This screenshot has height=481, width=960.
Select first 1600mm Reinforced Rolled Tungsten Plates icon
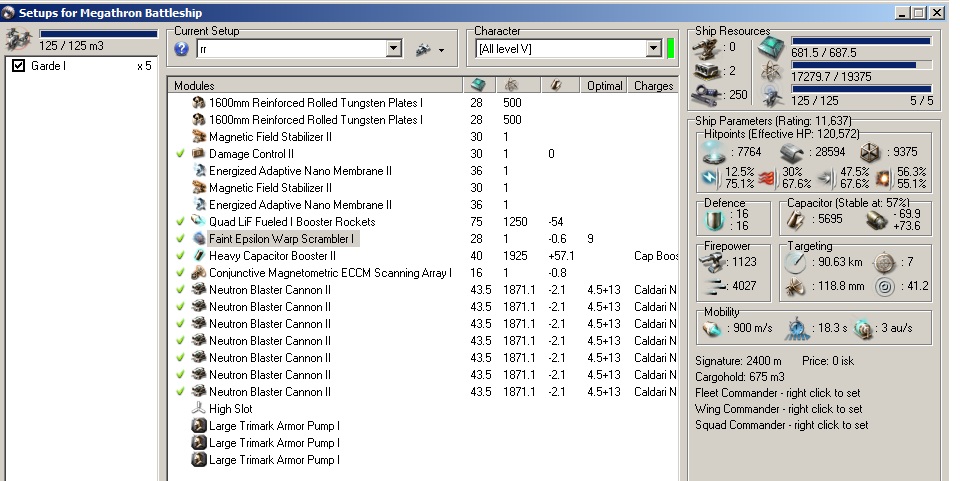[x=198, y=103]
